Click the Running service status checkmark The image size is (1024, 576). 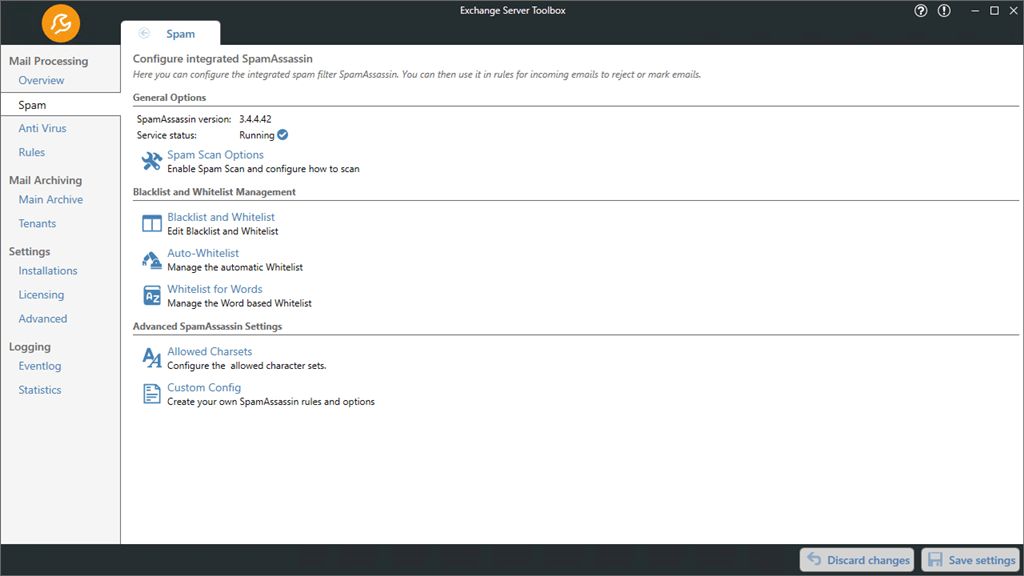pyautogui.click(x=282, y=135)
